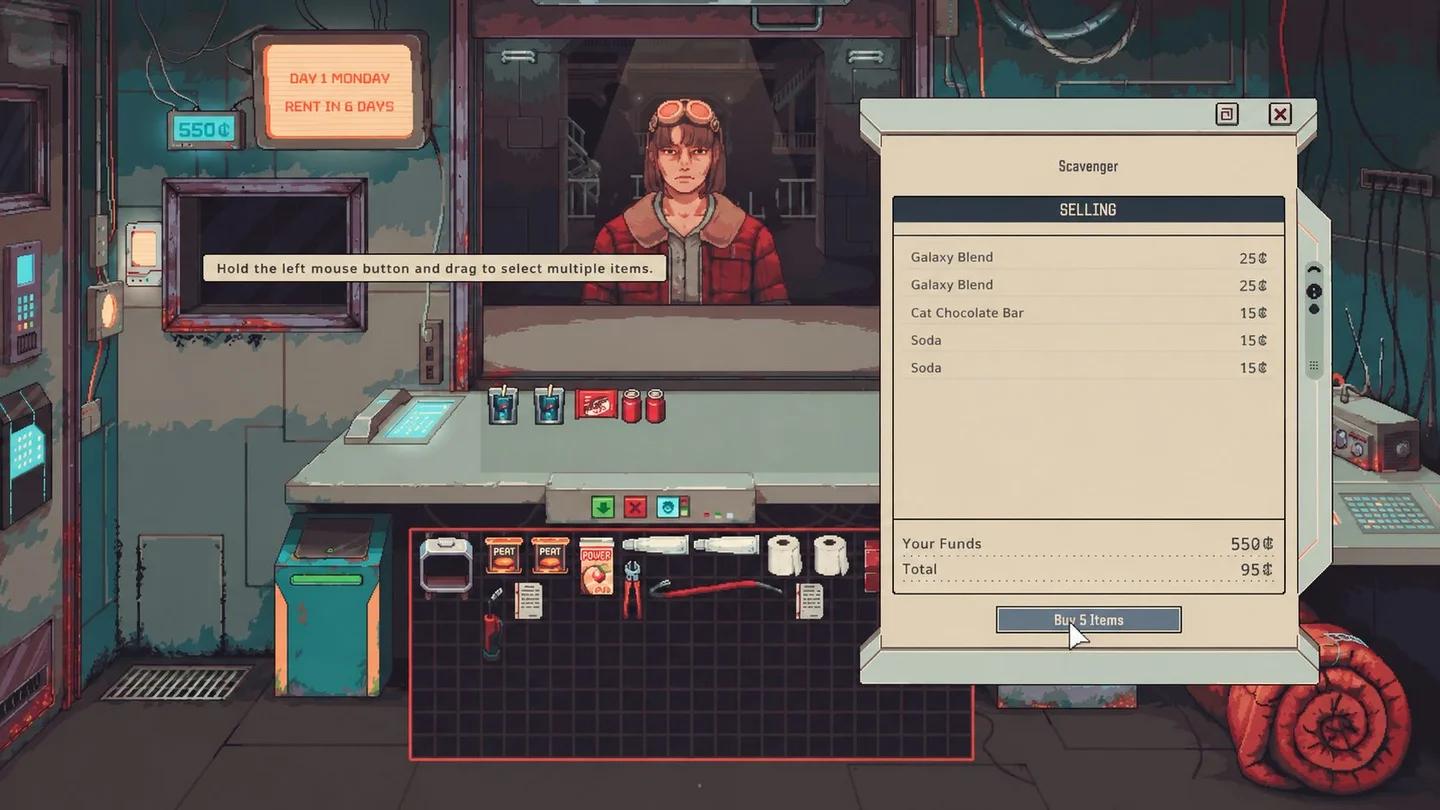Click the green down-arrow accept button
Screen dimensions: 1440x810
[602, 507]
